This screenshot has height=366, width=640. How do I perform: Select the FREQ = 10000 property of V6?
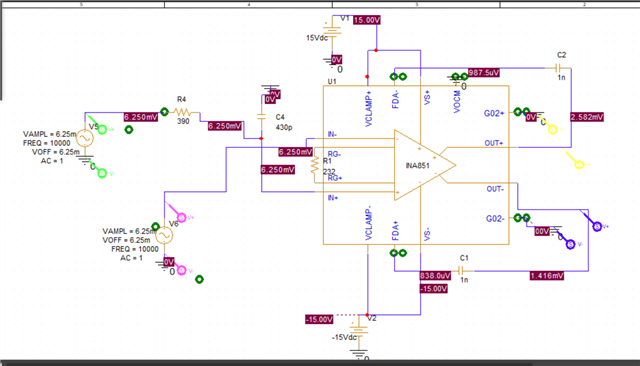pos(135,249)
